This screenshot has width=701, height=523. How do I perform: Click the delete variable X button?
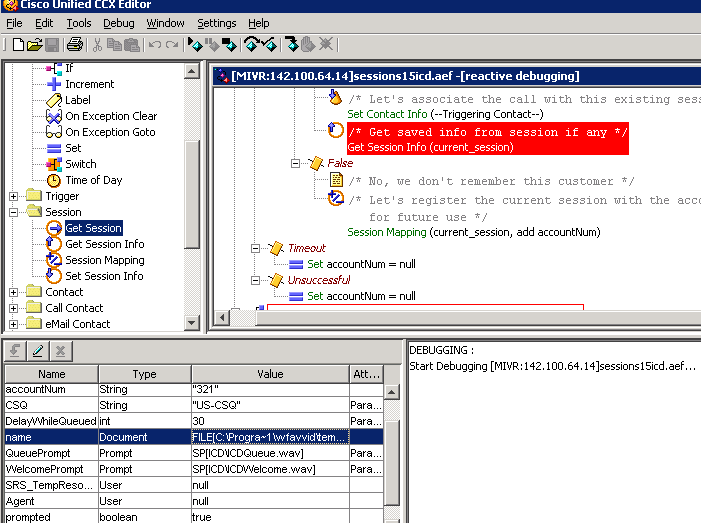click(61, 351)
